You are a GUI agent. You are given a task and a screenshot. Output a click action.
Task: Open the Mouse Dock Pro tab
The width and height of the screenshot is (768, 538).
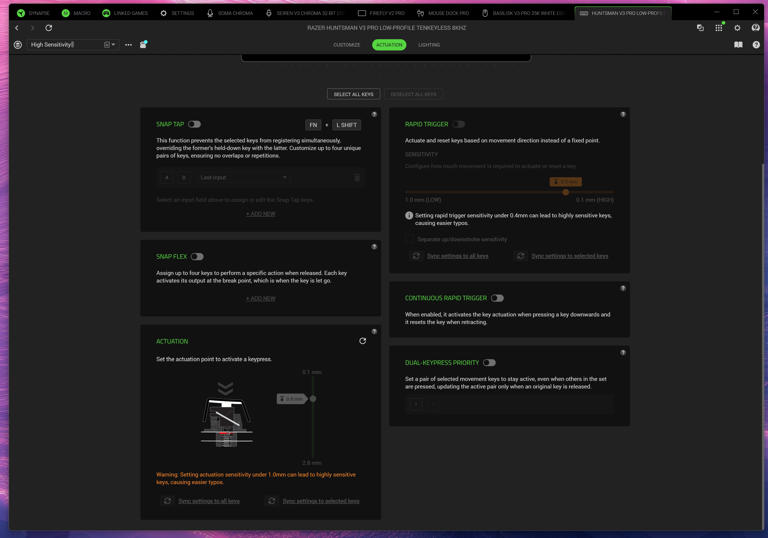[443, 13]
